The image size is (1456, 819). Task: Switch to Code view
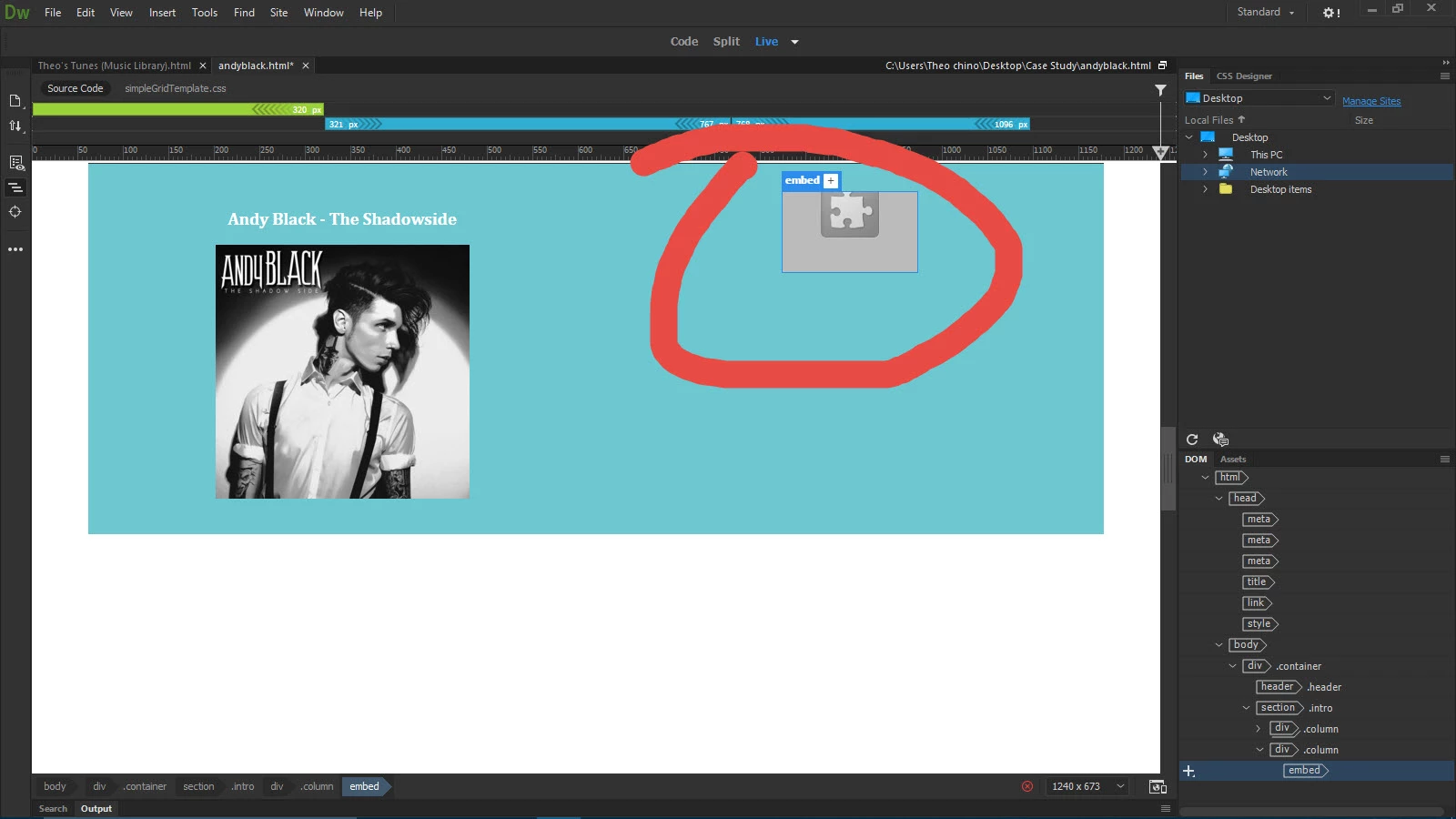click(684, 42)
